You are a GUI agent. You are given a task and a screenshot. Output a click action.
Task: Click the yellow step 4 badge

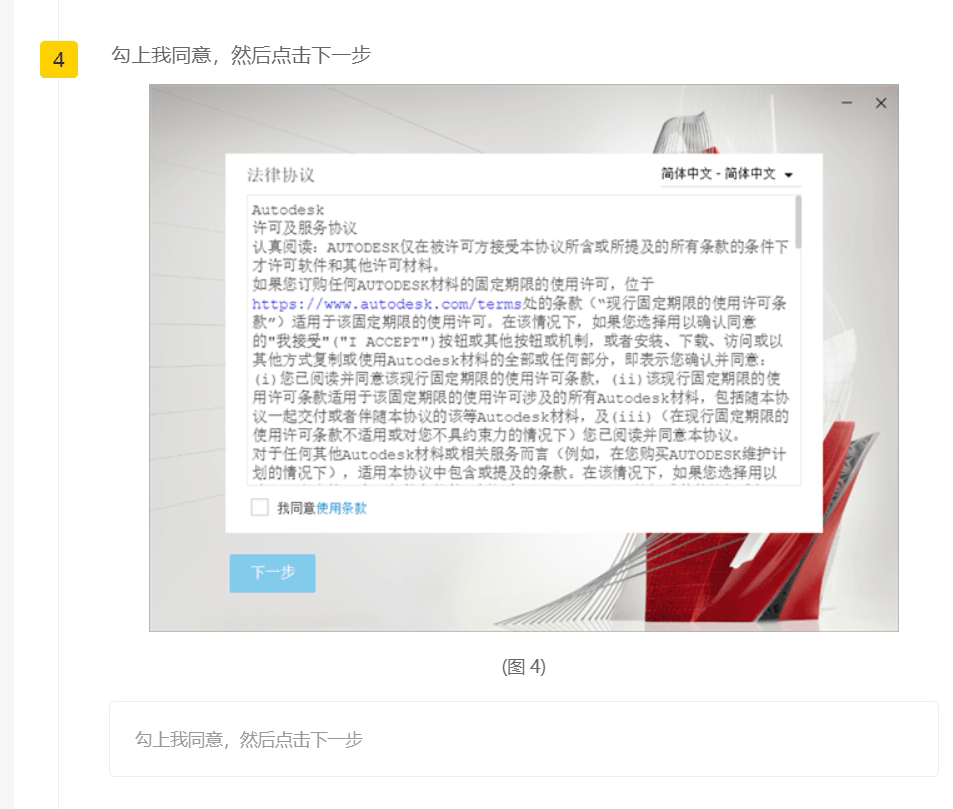[58, 60]
